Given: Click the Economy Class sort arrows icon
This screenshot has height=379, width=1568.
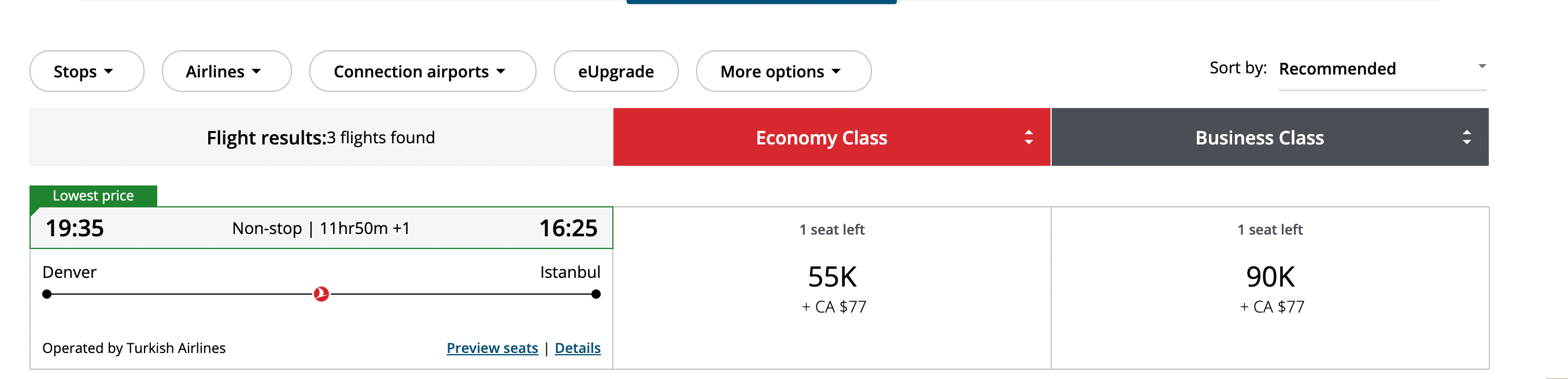Looking at the screenshot, I should coord(1028,138).
